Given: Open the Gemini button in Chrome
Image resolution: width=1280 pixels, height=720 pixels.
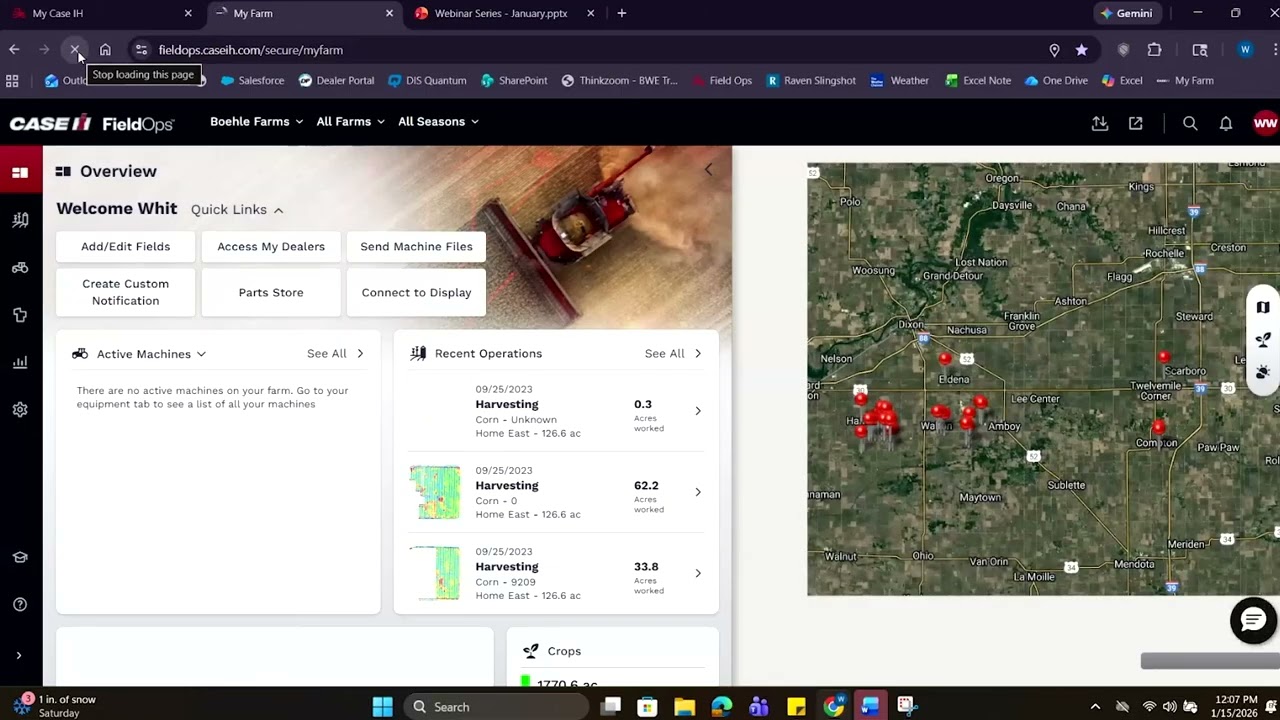Looking at the screenshot, I should (1126, 14).
